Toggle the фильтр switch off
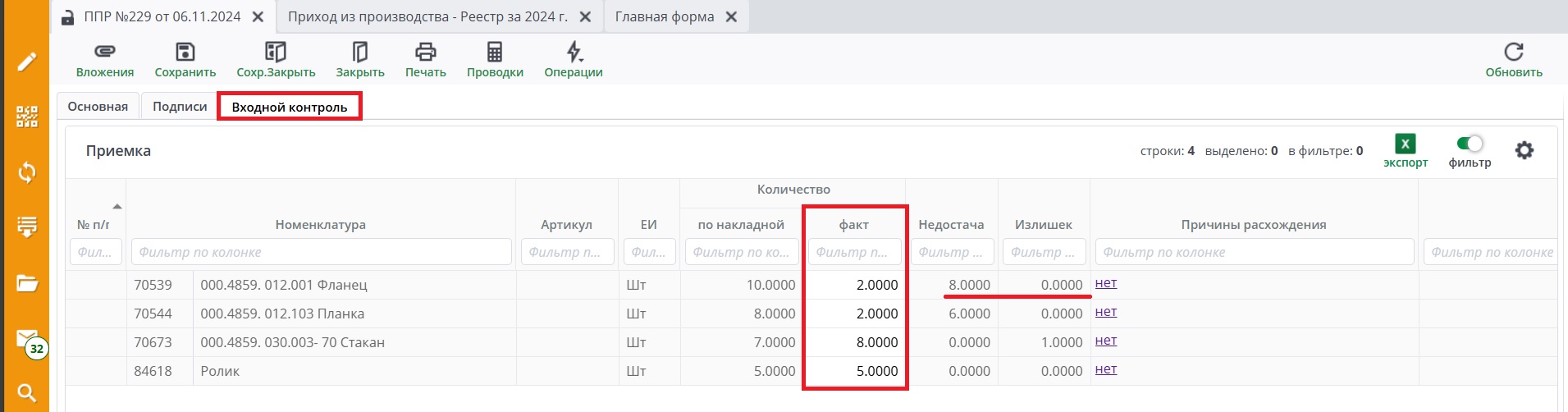Image resolution: width=1568 pixels, height=412 pixels. pyautogui.click(x=1470, y=144)
